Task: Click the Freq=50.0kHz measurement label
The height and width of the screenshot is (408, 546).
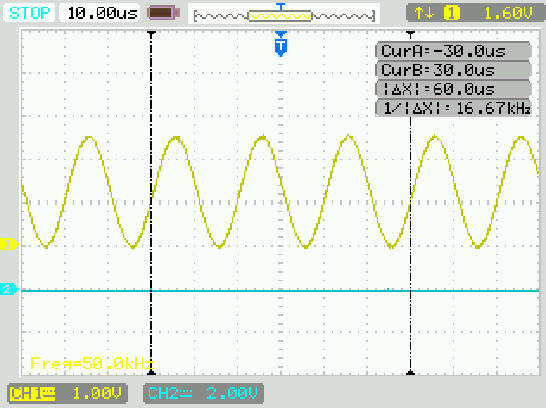Action: tap(92, 363)
